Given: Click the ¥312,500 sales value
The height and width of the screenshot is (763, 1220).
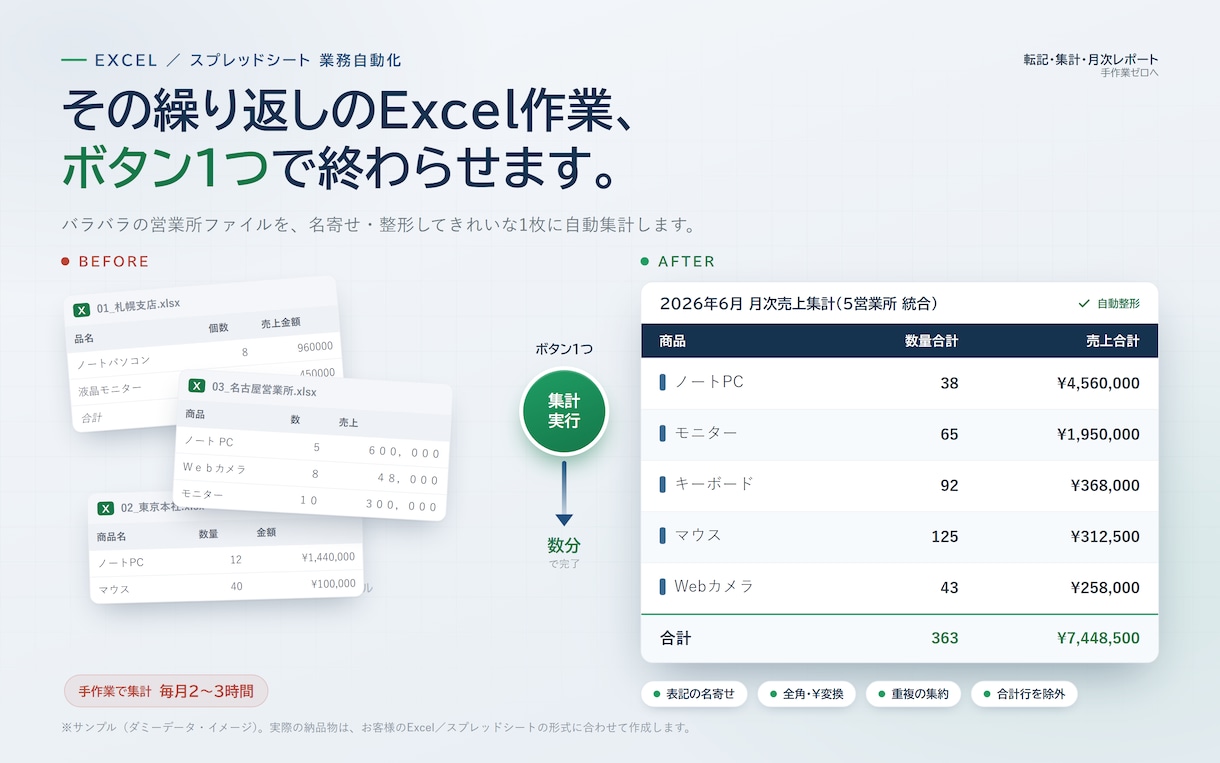Looking at the screenshot, I should point(1105,536).
